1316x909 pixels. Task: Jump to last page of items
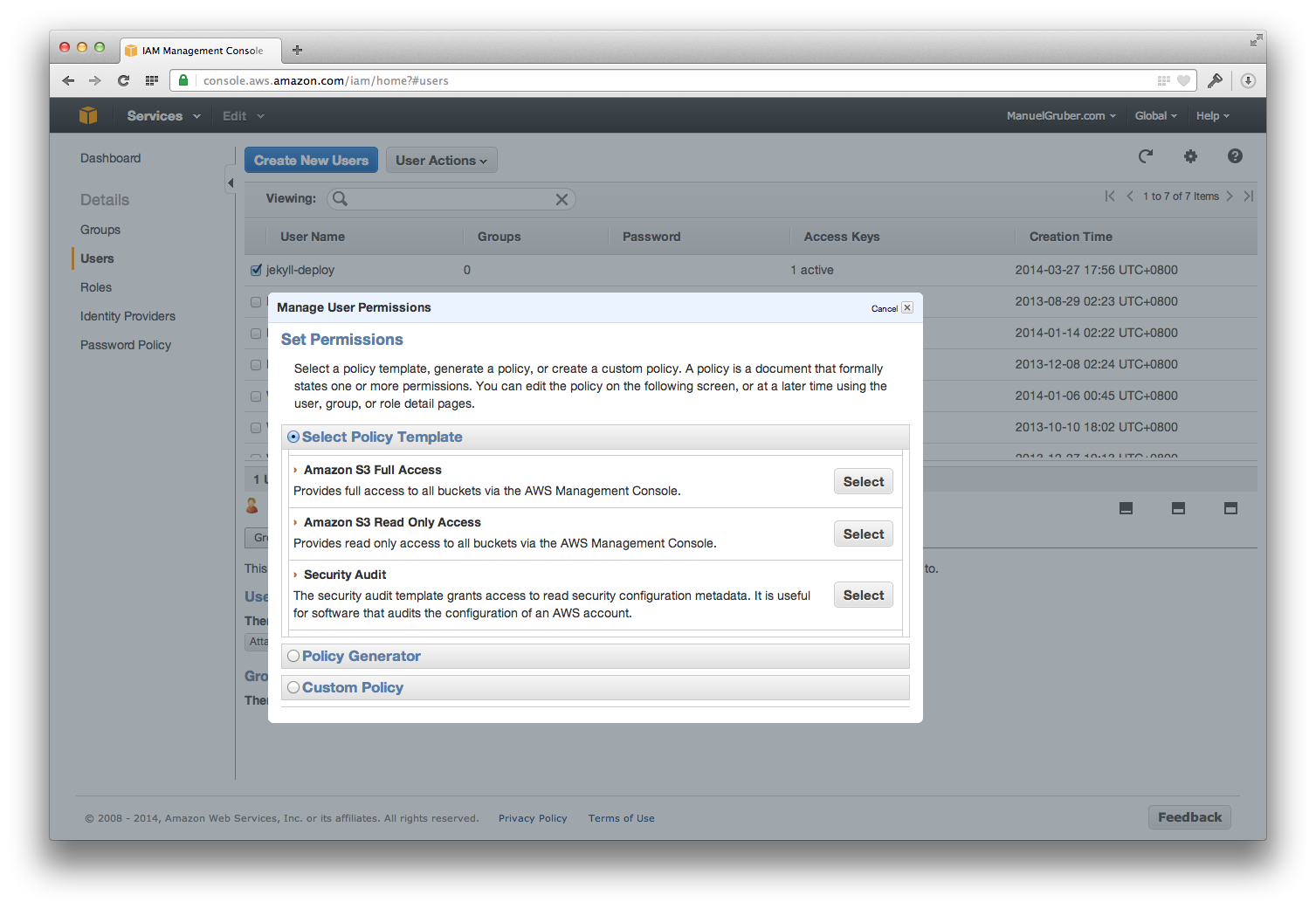pos(1249,196)
